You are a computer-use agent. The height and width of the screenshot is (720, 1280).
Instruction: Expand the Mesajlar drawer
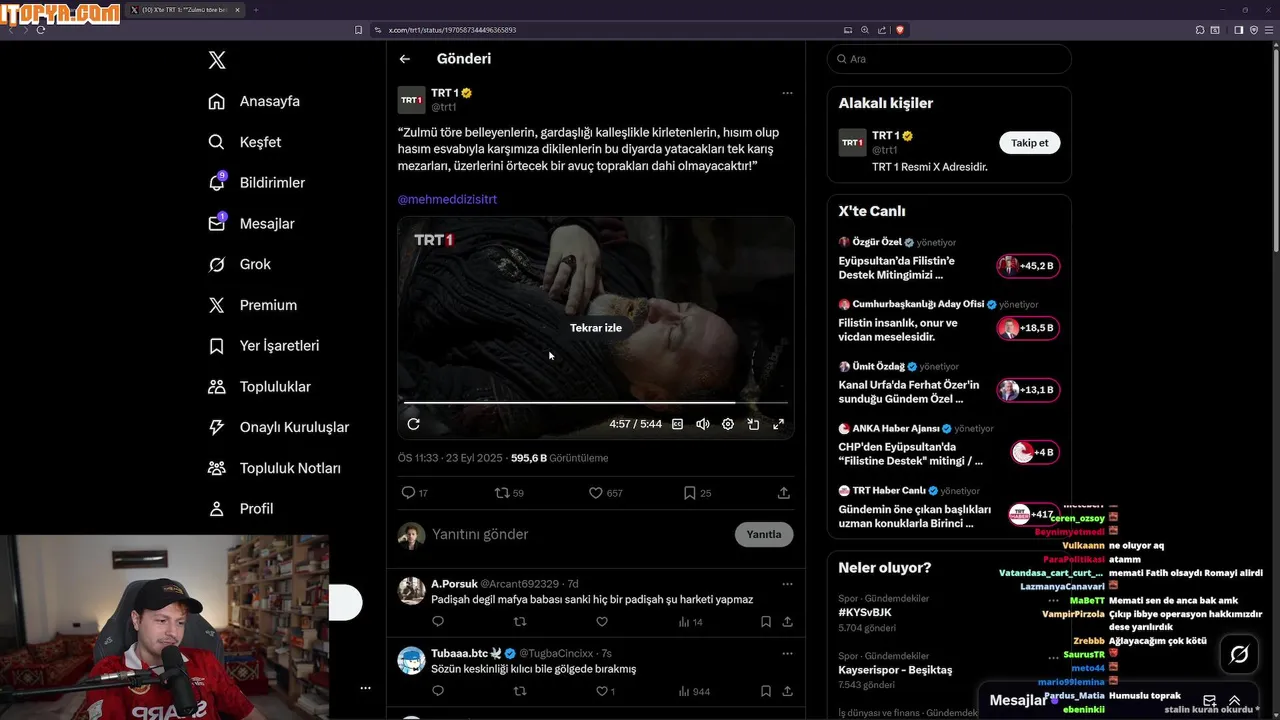click(1235, 701)
